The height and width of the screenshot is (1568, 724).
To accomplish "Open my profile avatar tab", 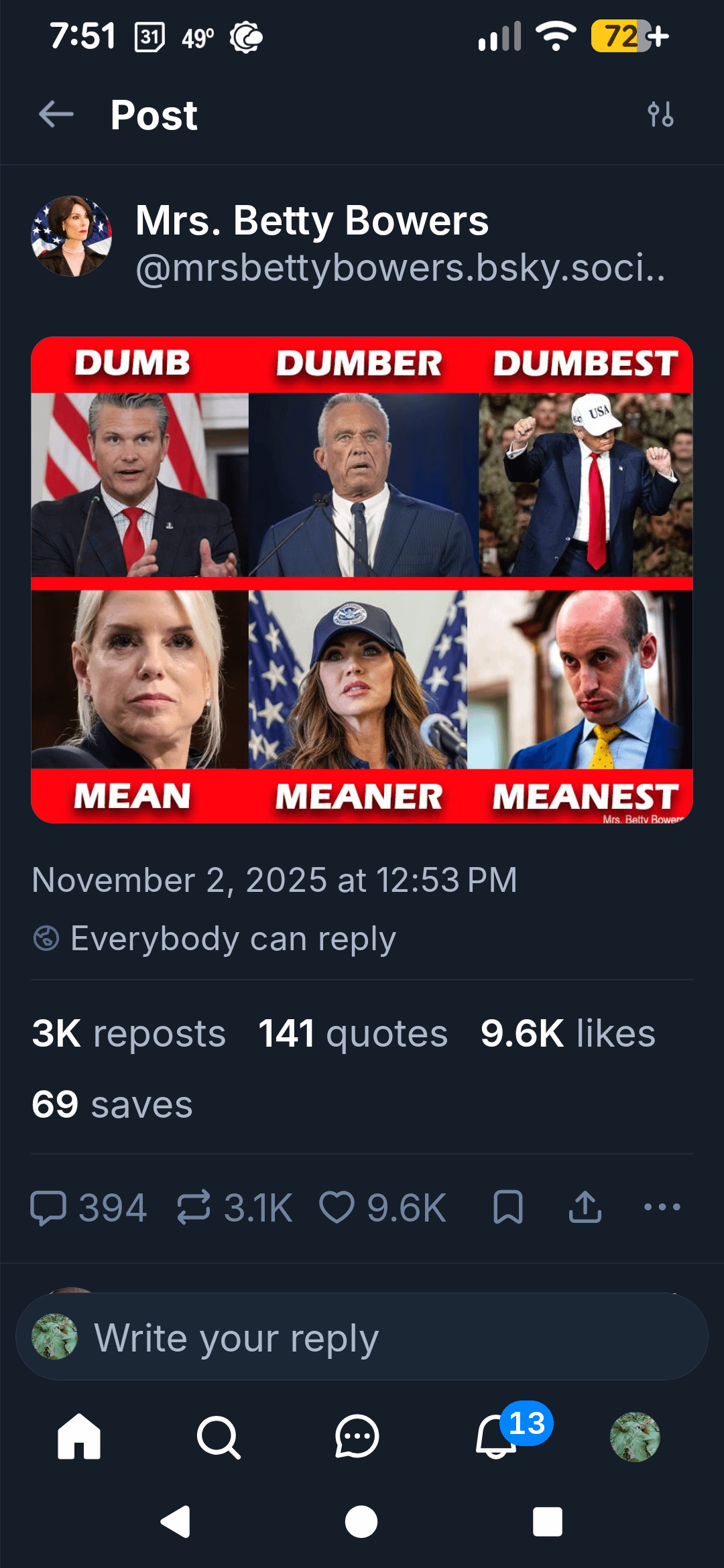I will (x=635, y=1437).
